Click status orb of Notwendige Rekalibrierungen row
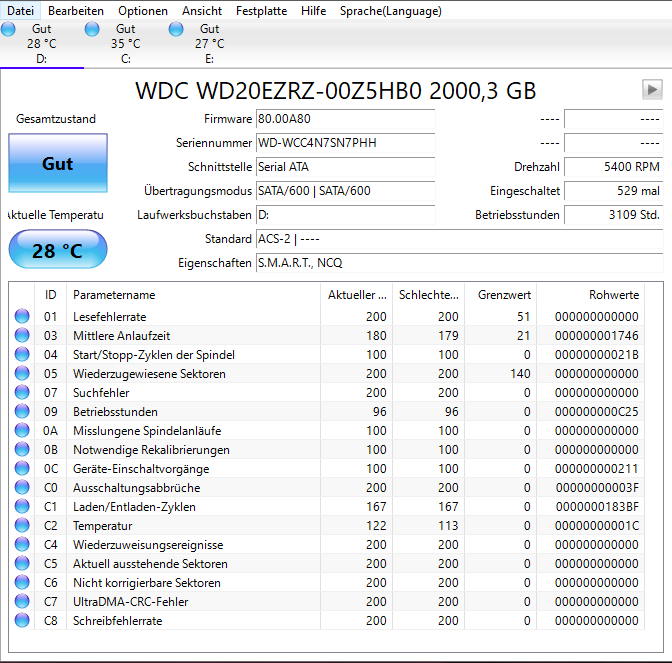The width and height of the screenshot is (672, 663). coord(22,449)
